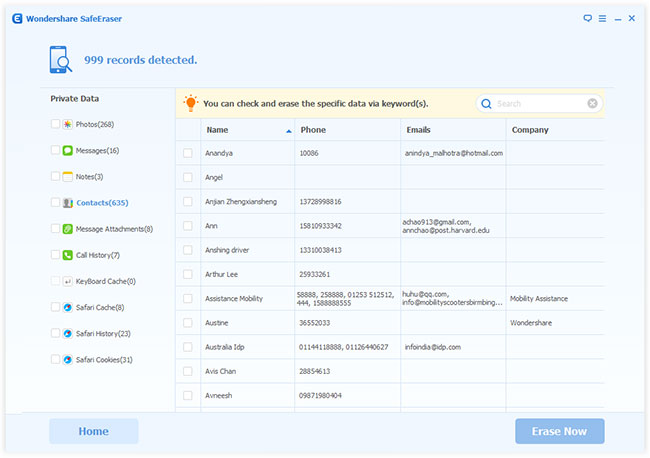Screen dimensions: 650x458
Task: Tick the checkbox for contact Anandya
Action: point(188,153)
